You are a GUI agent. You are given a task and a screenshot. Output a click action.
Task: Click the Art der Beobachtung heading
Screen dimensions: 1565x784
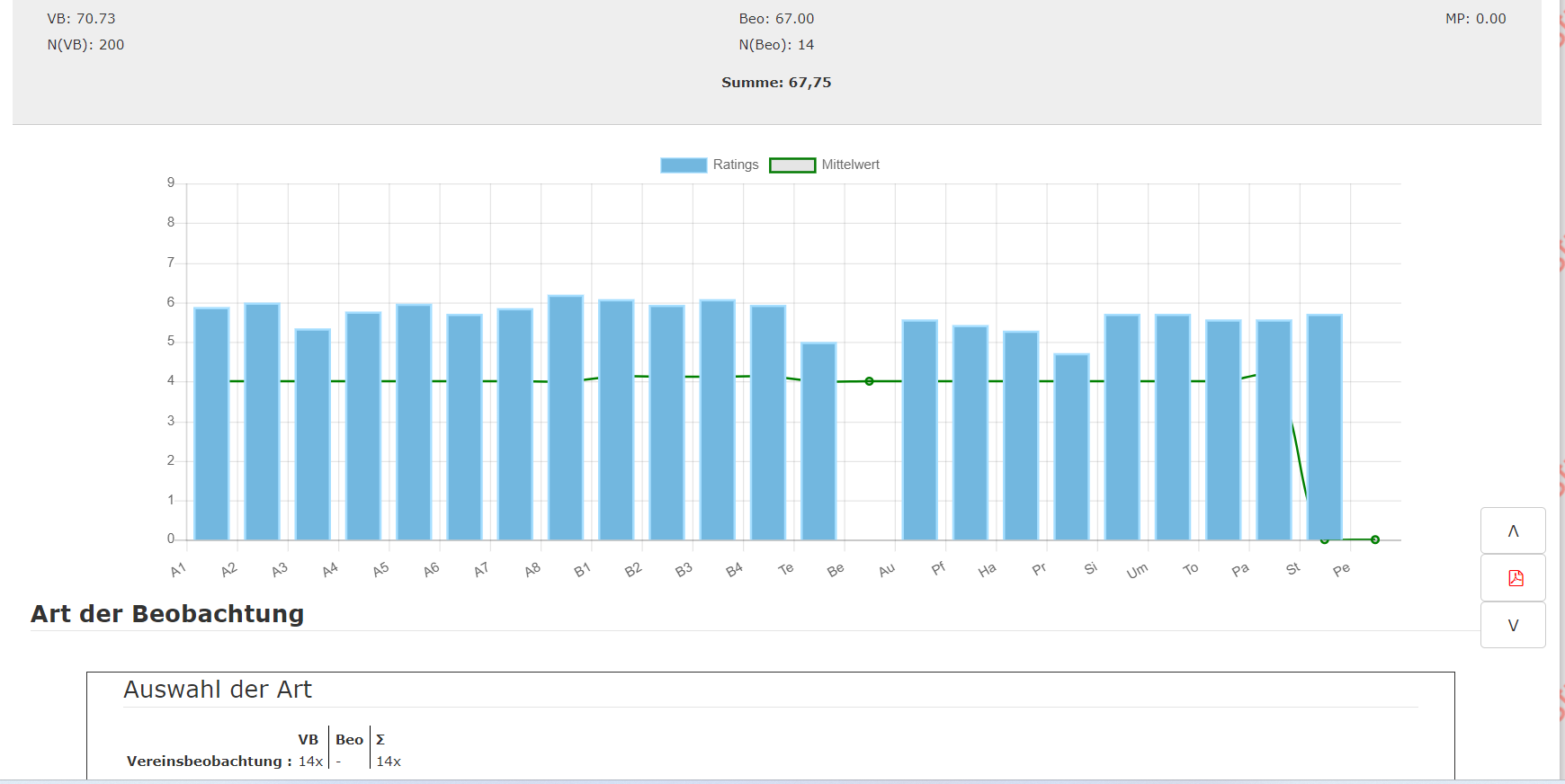(167, 613)
